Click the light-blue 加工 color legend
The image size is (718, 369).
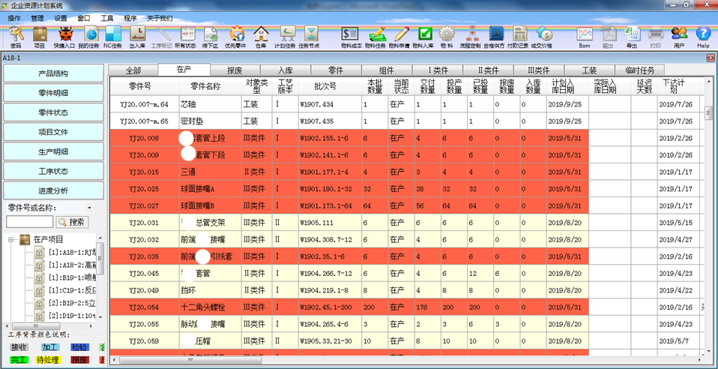[49, 347]
